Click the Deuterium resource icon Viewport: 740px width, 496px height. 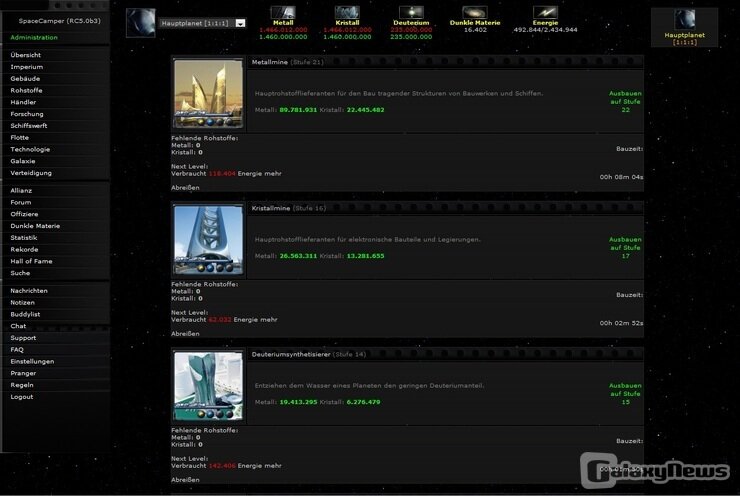coord(411,12)
